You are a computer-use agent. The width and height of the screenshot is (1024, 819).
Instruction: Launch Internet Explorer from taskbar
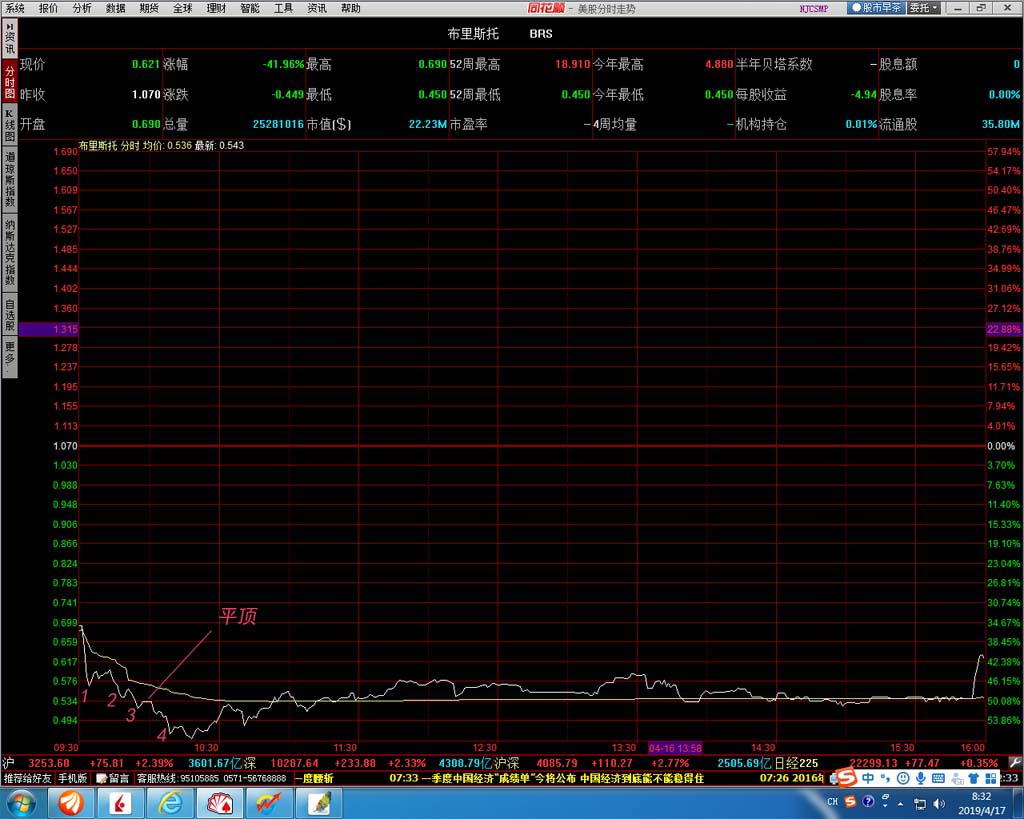(x=170, y=803)
